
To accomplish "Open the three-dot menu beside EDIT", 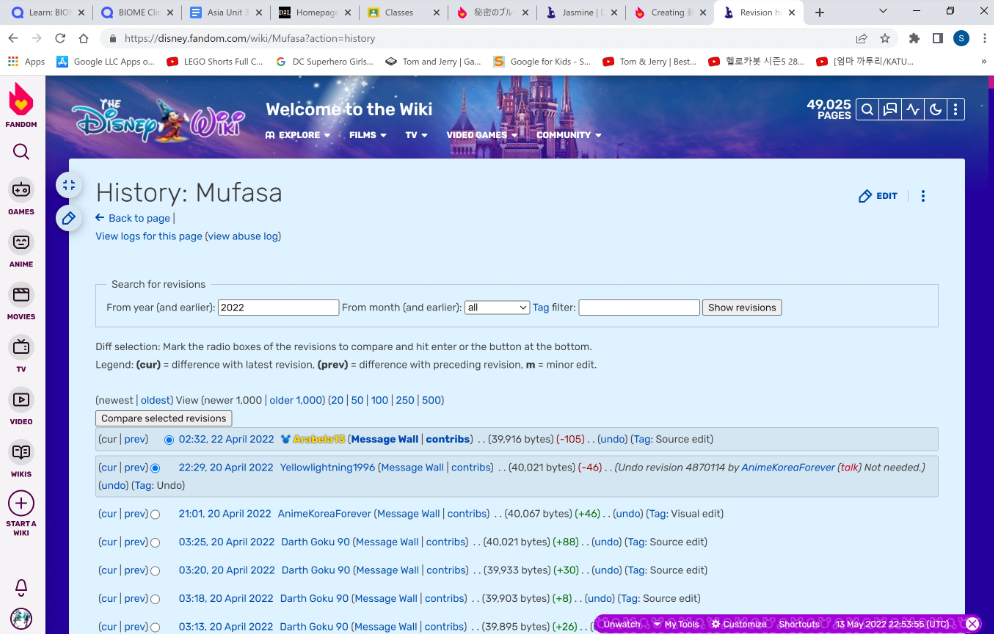I will point(922,196).
